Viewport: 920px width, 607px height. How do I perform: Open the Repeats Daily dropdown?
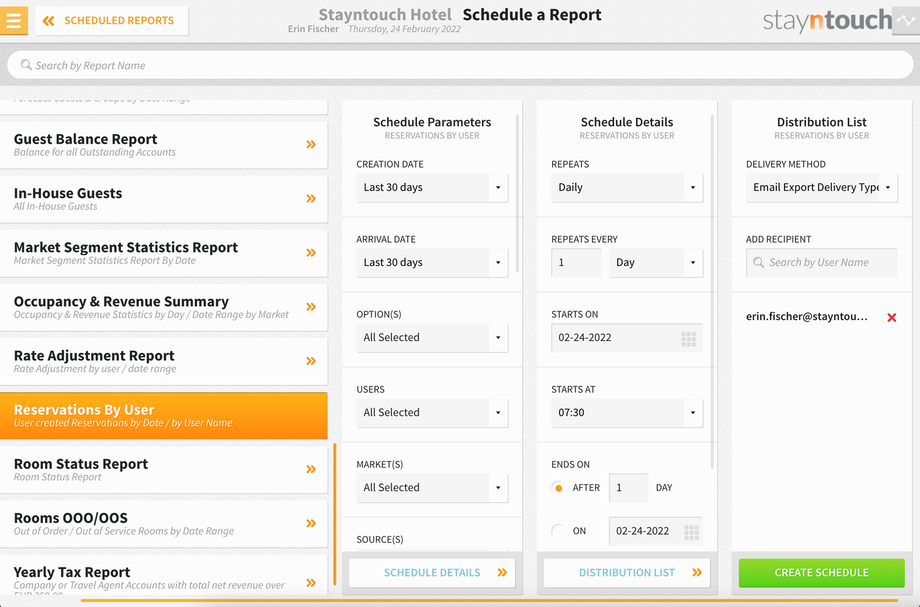pos(627,188)
